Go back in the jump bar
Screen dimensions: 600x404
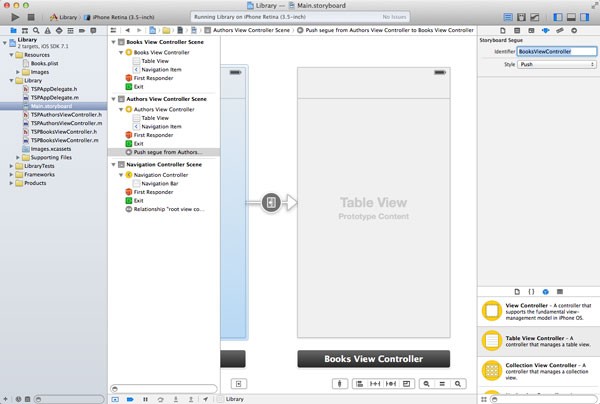127,30
